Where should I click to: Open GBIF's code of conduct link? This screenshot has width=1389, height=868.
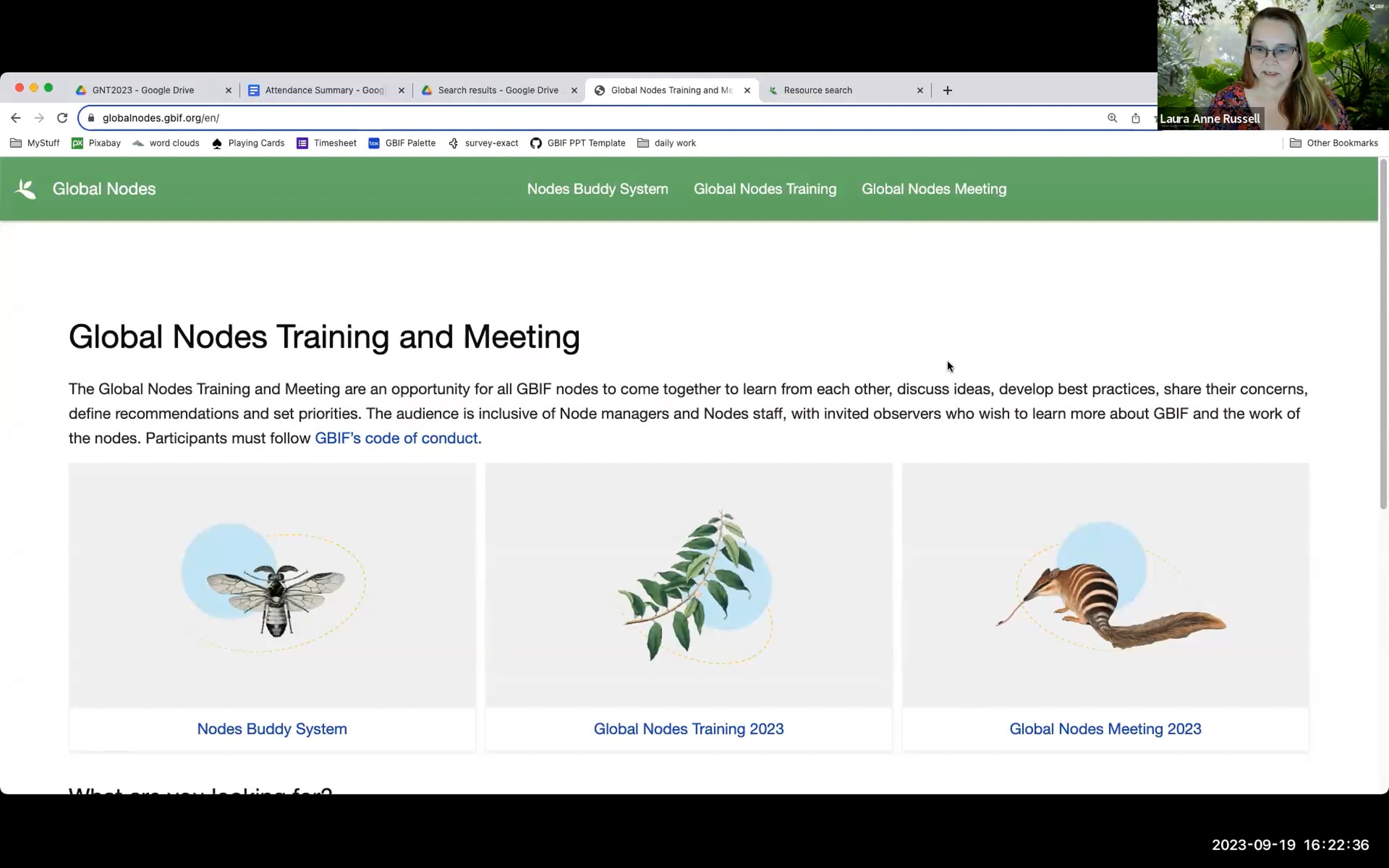point(396,438)
